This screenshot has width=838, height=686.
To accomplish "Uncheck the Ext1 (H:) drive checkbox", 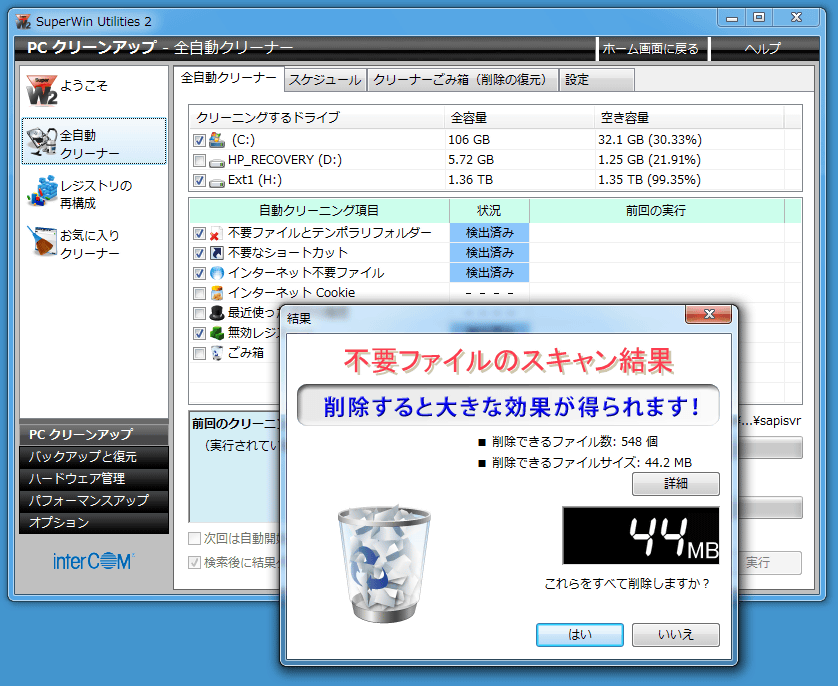I will click(x=199, y=181).
